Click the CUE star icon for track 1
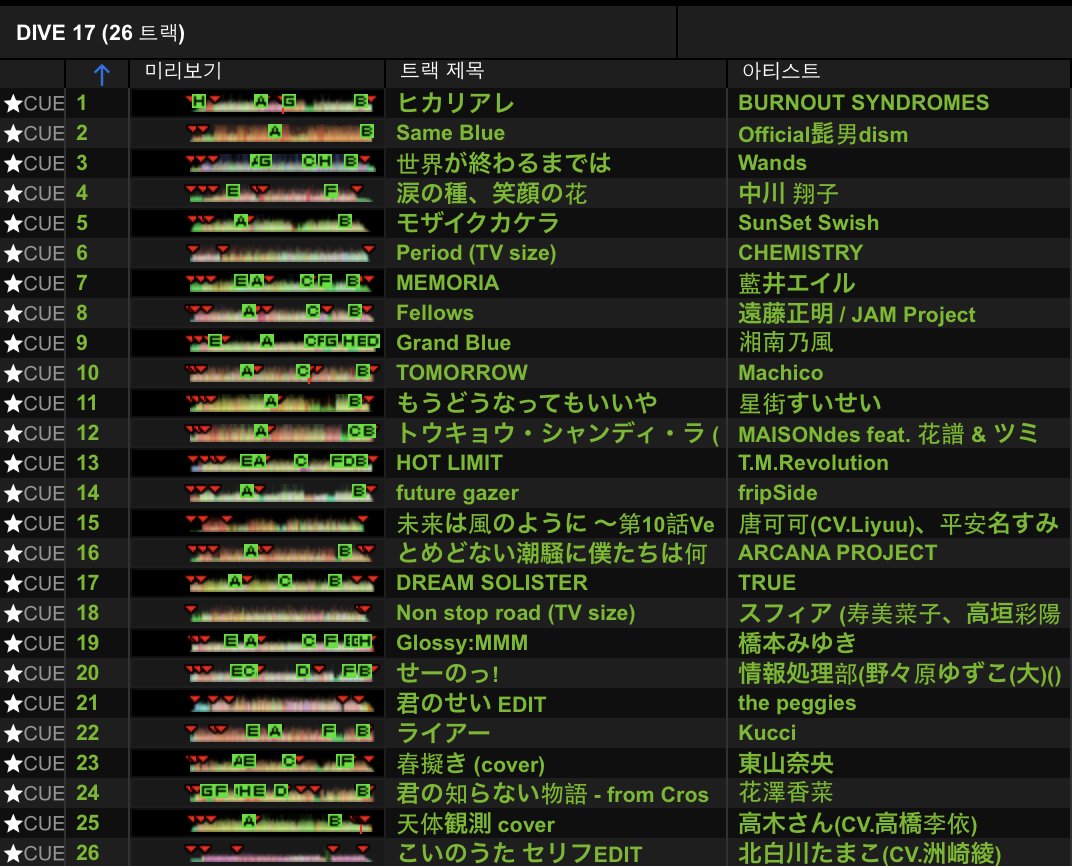This screenshot has height=866, width=1072. click(x=13, y=103)
